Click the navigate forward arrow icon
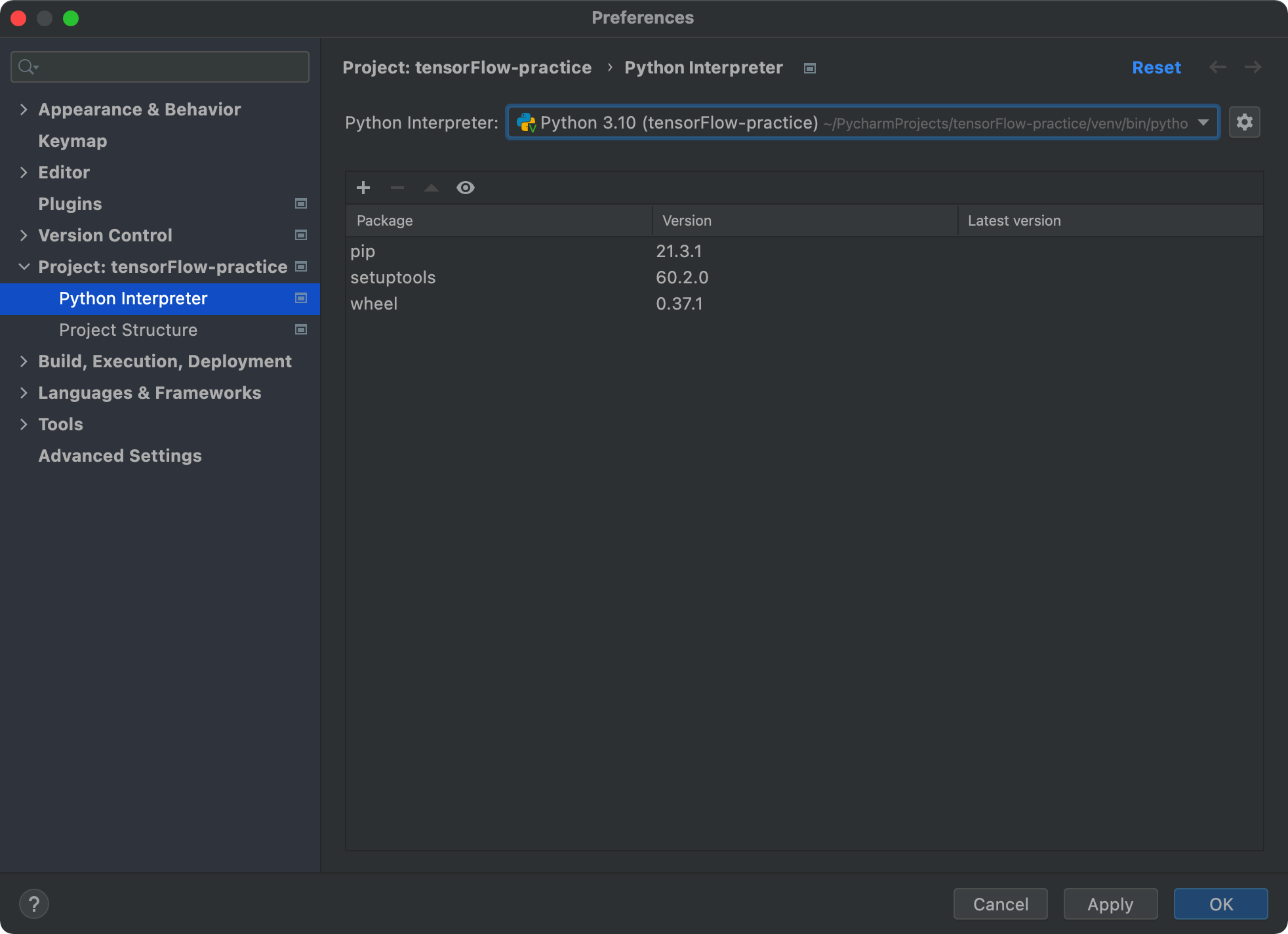Screen dimensions: 1288x934 pyautogui.click(x=1253, y=67)
